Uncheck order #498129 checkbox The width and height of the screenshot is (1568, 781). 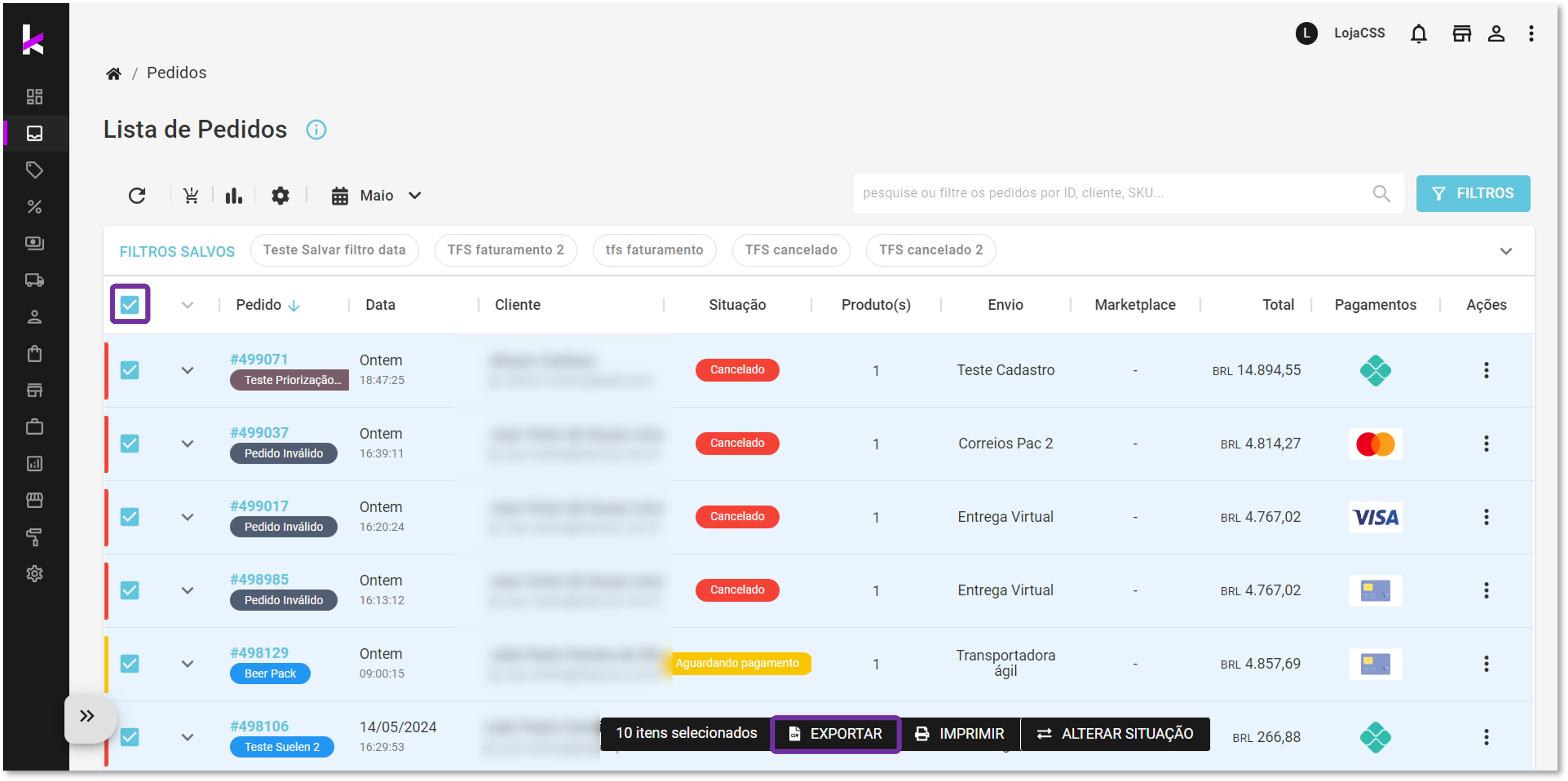(130, 663)
